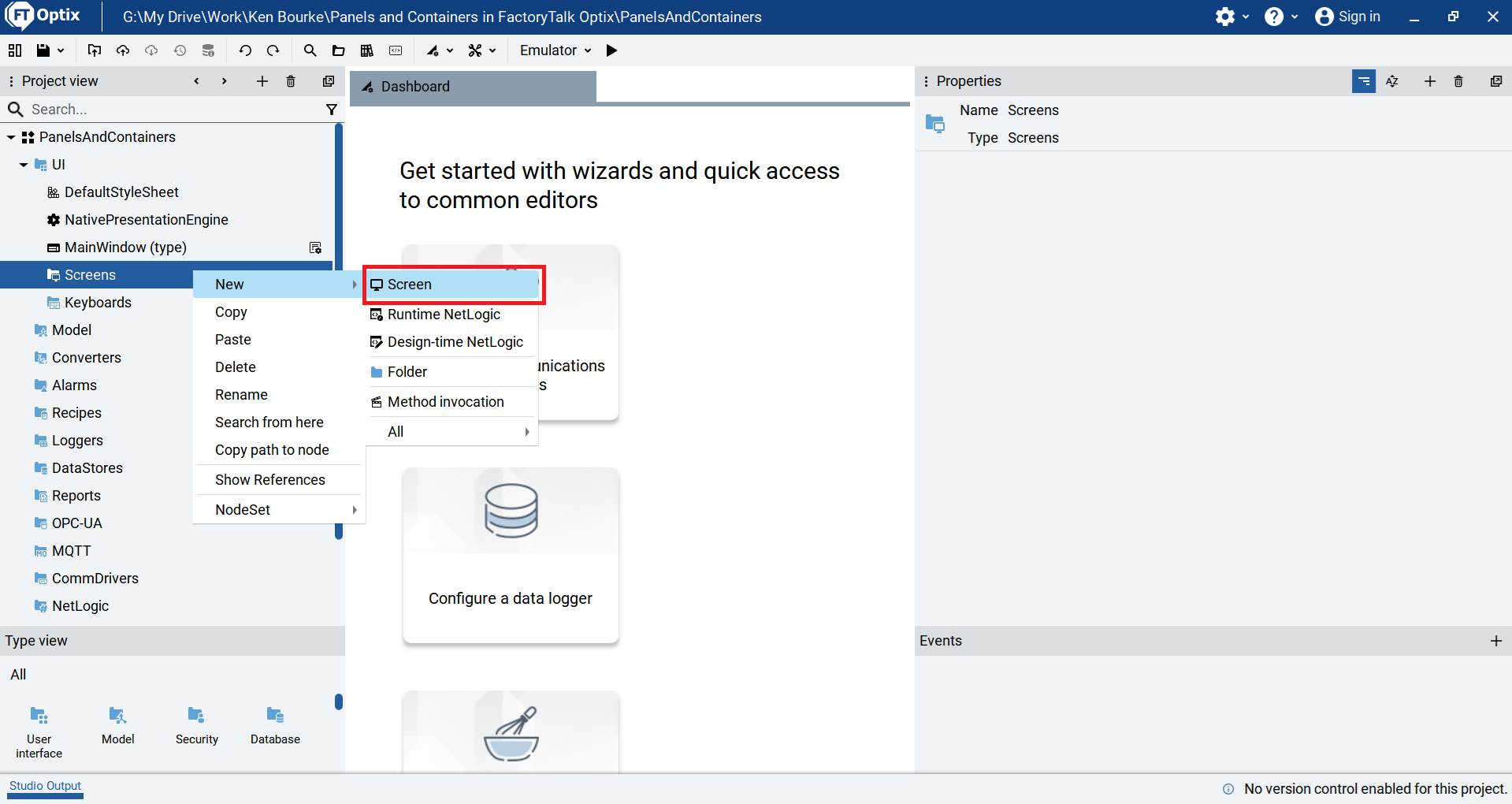Delete selected node in Project view
The image size is (1512, 804).
click(291, 81)
